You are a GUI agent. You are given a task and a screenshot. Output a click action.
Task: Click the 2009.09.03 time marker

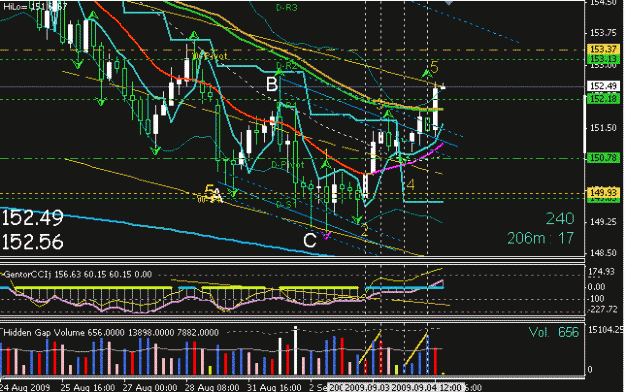coord(367,387)
